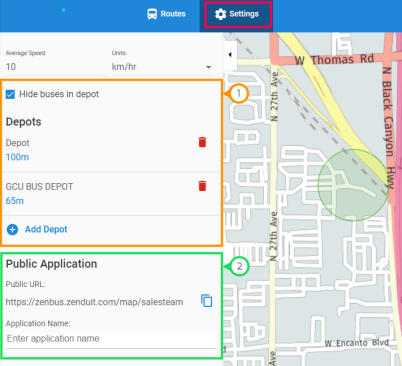Copy the public URL with copy icon
Viewport: 402px width, 366px height.
[x=207, y=300]
